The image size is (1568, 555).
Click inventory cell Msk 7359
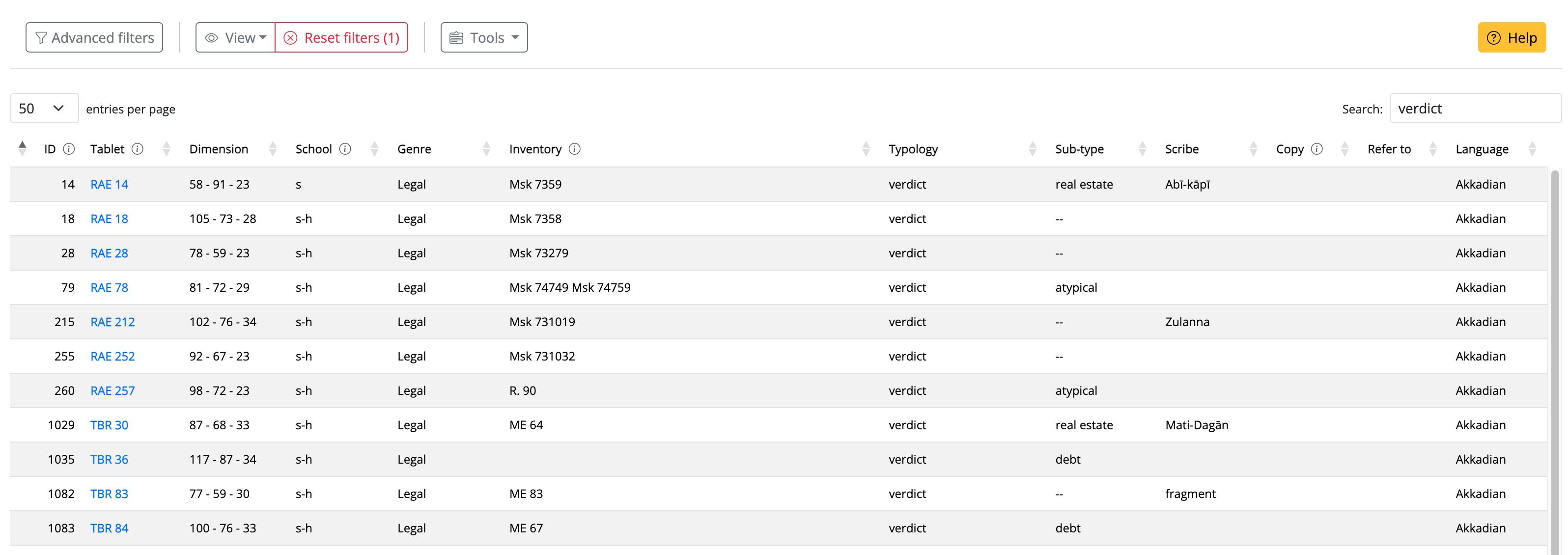click(535, 184)
